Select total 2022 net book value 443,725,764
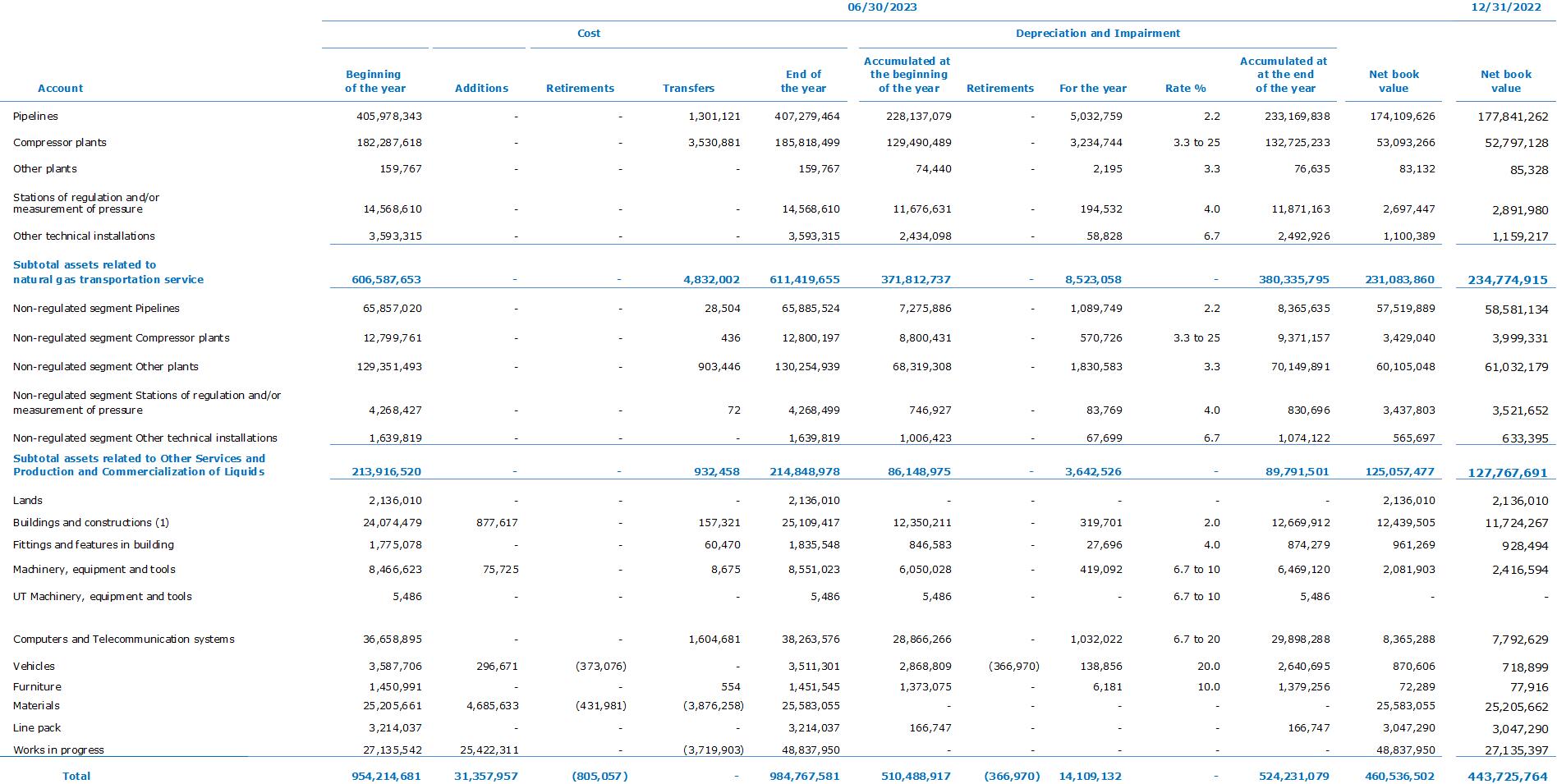Image resolution: width=1557 pixels, height=784 pixels. (1508, 777)
